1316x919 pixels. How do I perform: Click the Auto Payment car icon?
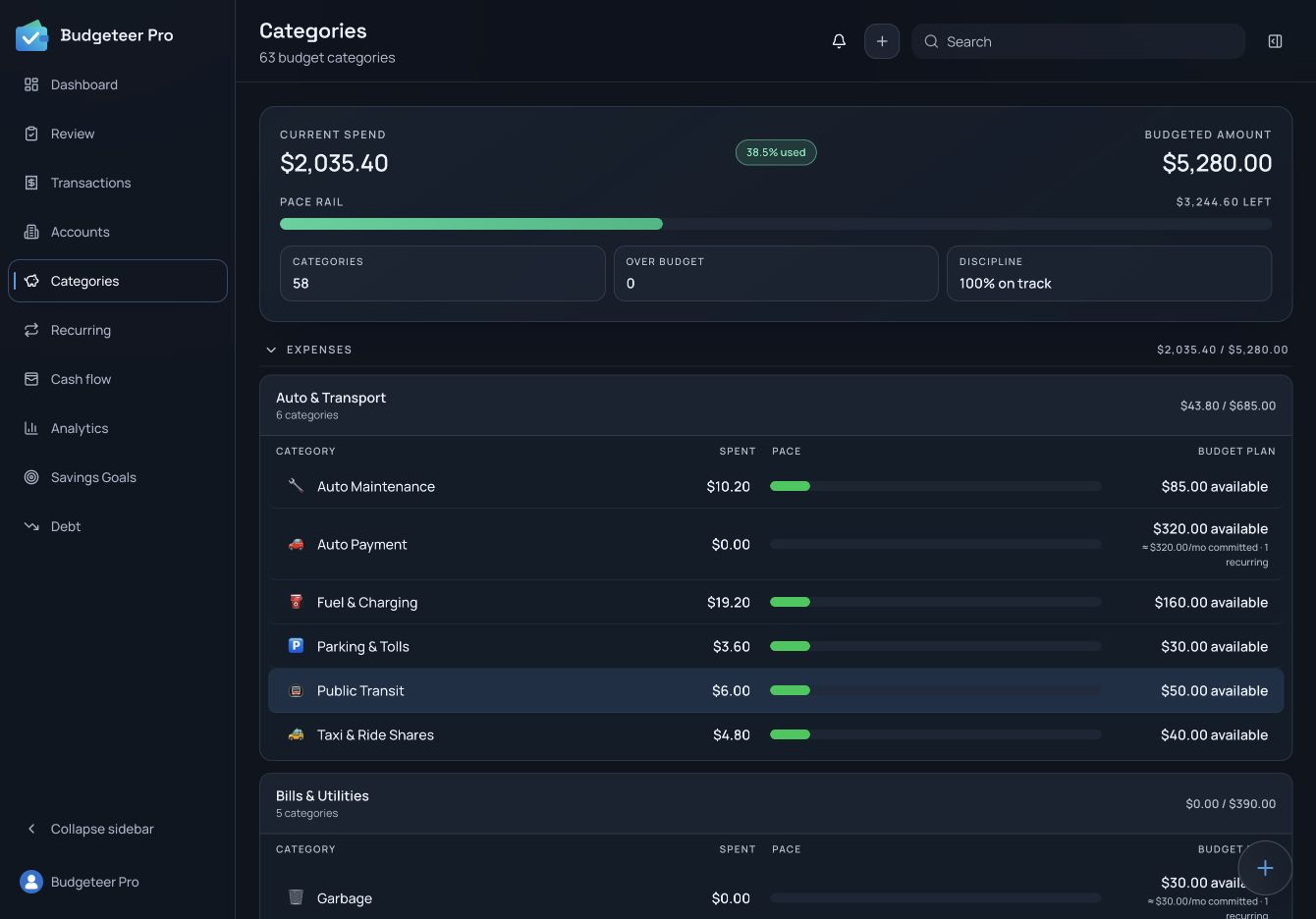click(296, 544)
